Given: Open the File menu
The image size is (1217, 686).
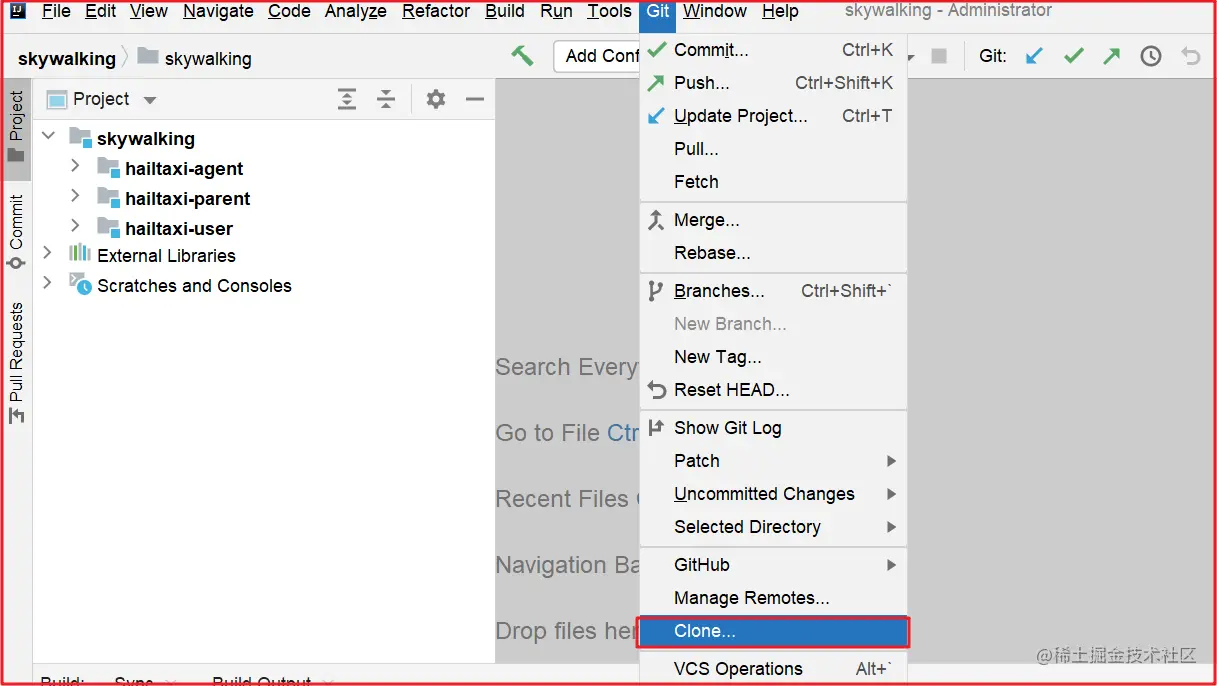Looking at the screenshot, I should (56, 12).
